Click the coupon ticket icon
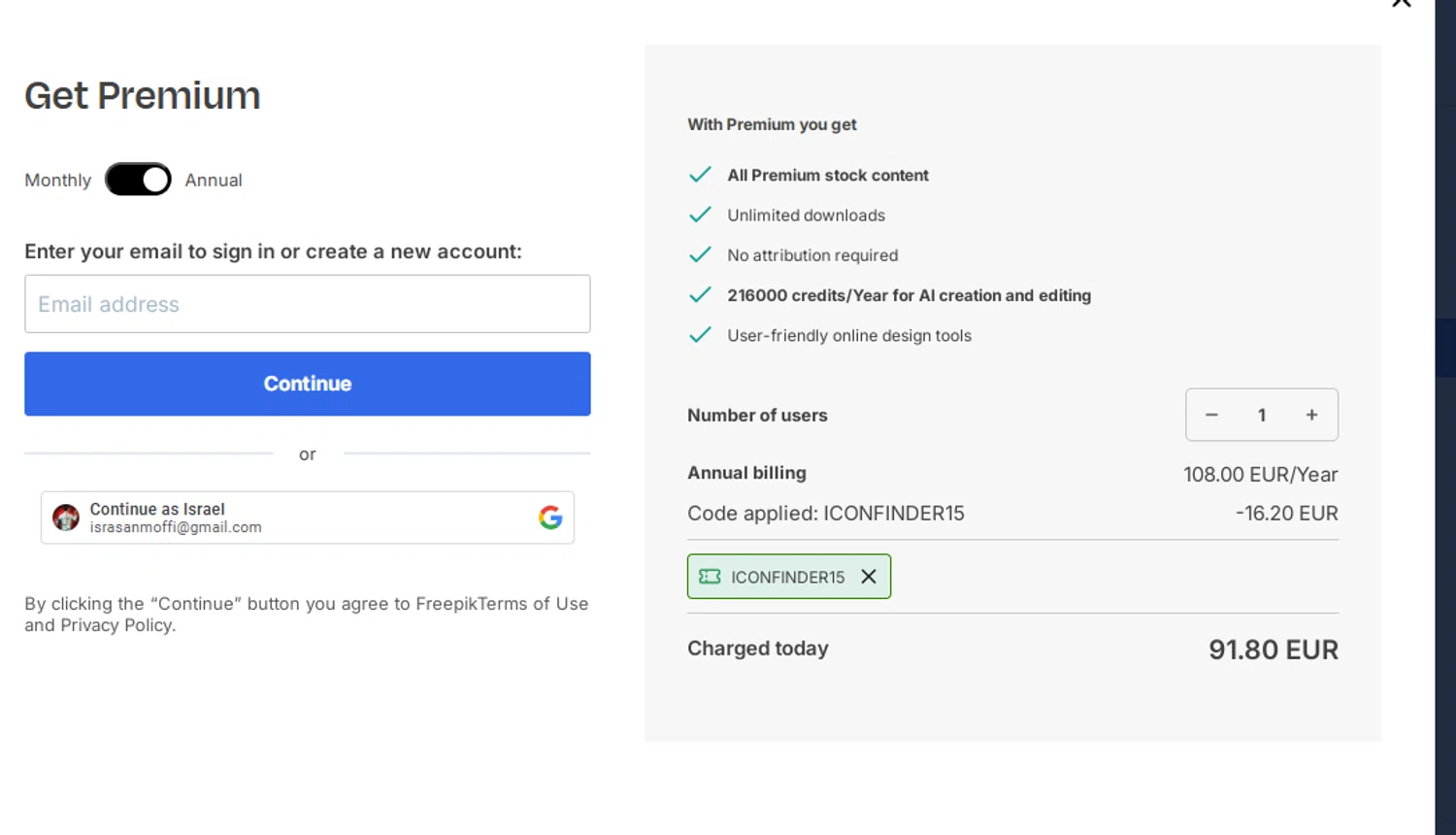 point(710,577)
